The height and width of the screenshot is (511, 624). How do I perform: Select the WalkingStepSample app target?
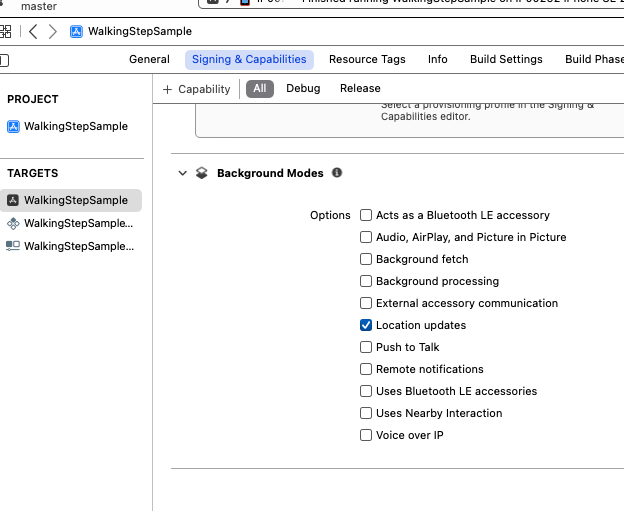coord(71,200)
